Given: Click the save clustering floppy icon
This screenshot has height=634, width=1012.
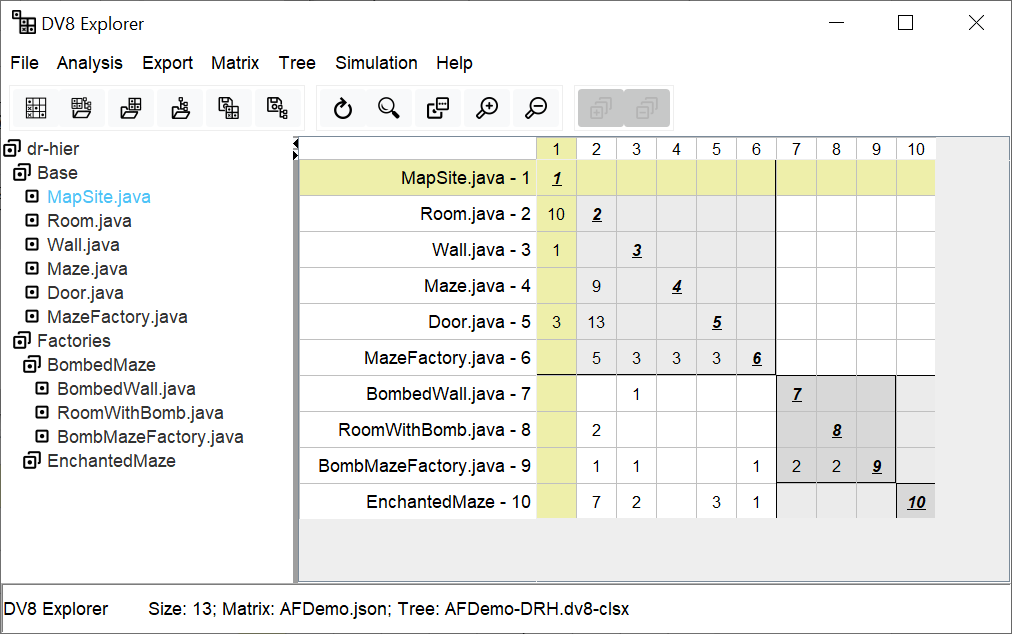Looking at the screenshot, I should coord(278,108).
